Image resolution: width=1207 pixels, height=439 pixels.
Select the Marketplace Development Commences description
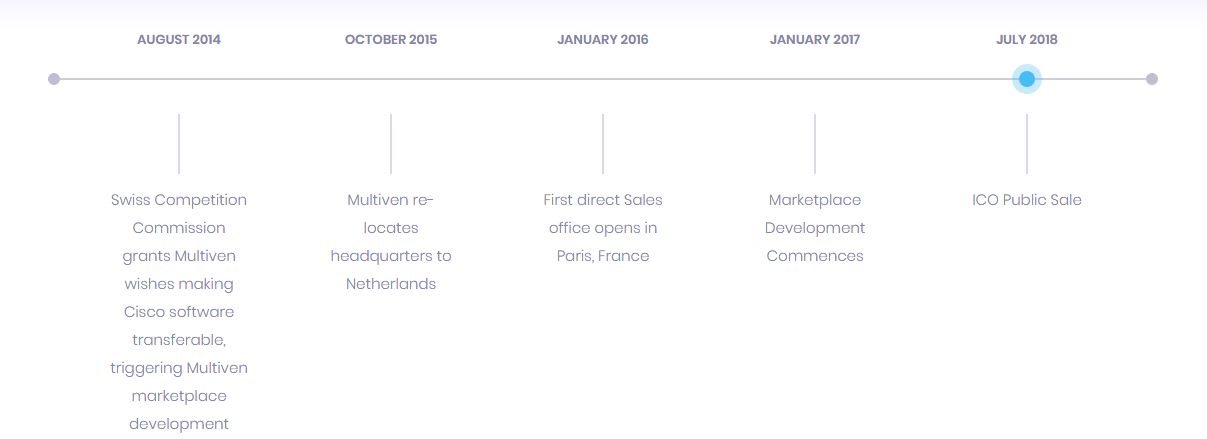tap(815, 228)
